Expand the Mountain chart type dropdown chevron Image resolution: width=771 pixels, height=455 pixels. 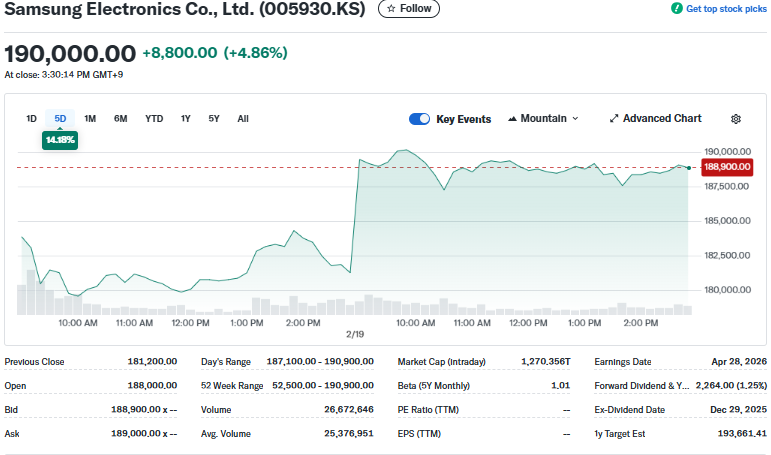click(575, 119)
